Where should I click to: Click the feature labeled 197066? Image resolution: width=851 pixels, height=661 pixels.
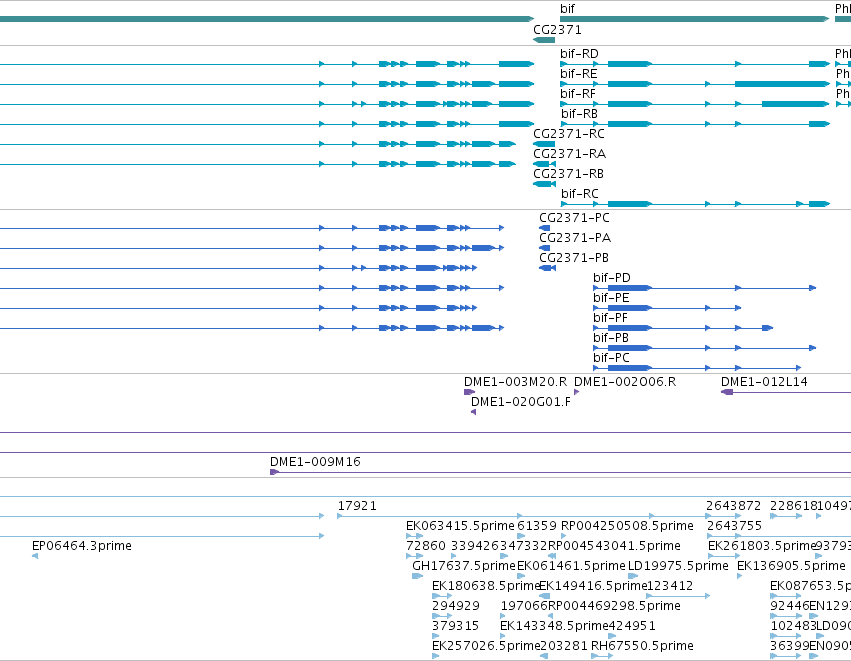pyautogui.click(x=524, y=606)
